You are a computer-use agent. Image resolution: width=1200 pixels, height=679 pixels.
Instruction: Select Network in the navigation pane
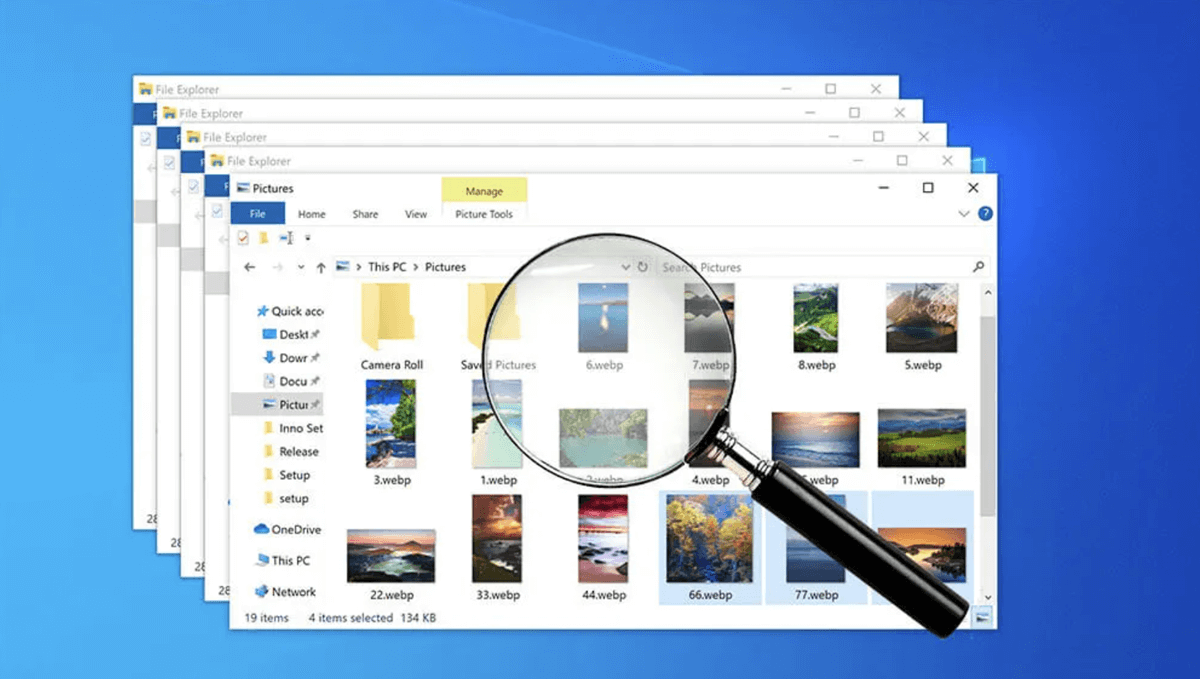[292, 591]
